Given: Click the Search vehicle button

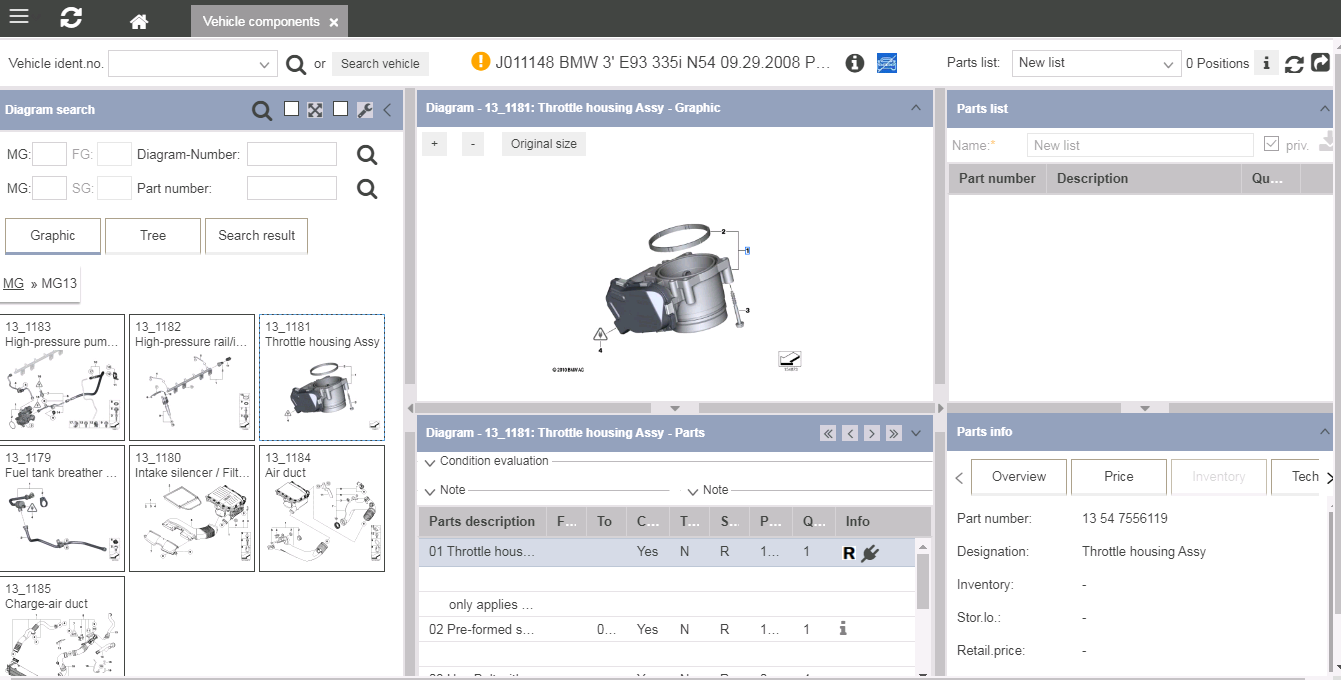Looking at the screenshot, I should (x=380, y=64).
